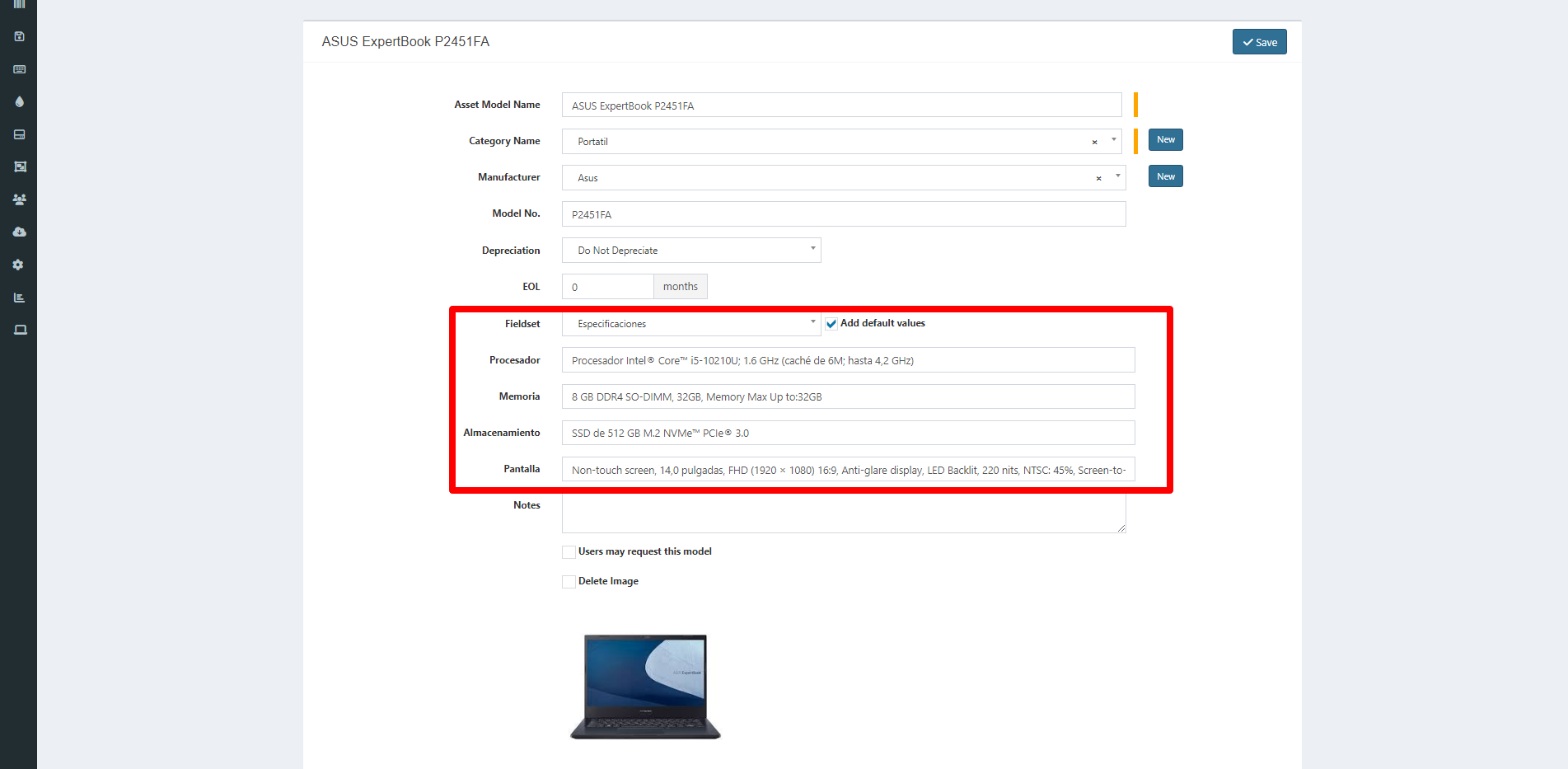Open Accessories via the keyboard sidebar icon
Viewport: 1568px width, 769px height.
pyautogui.click(x=20, y=69)
